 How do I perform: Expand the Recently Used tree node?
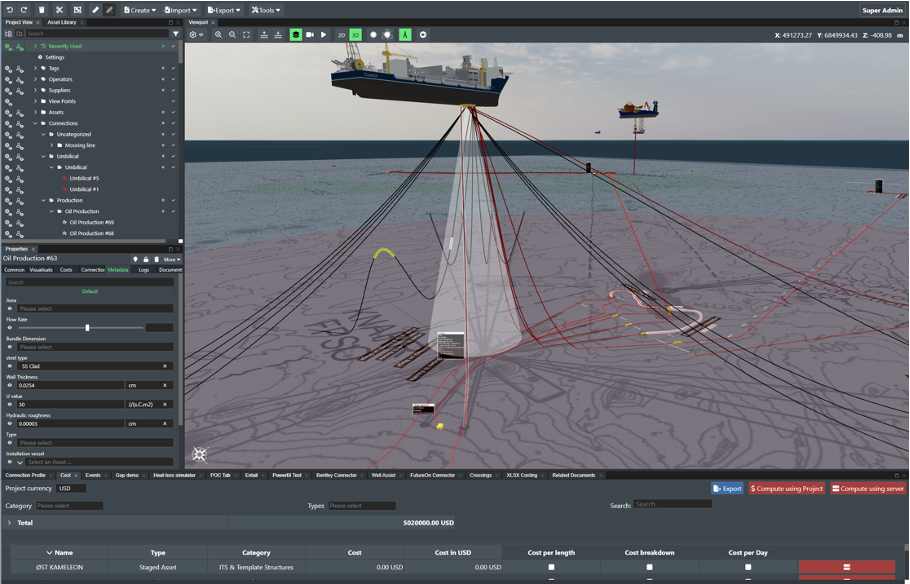tap(35, 46)
